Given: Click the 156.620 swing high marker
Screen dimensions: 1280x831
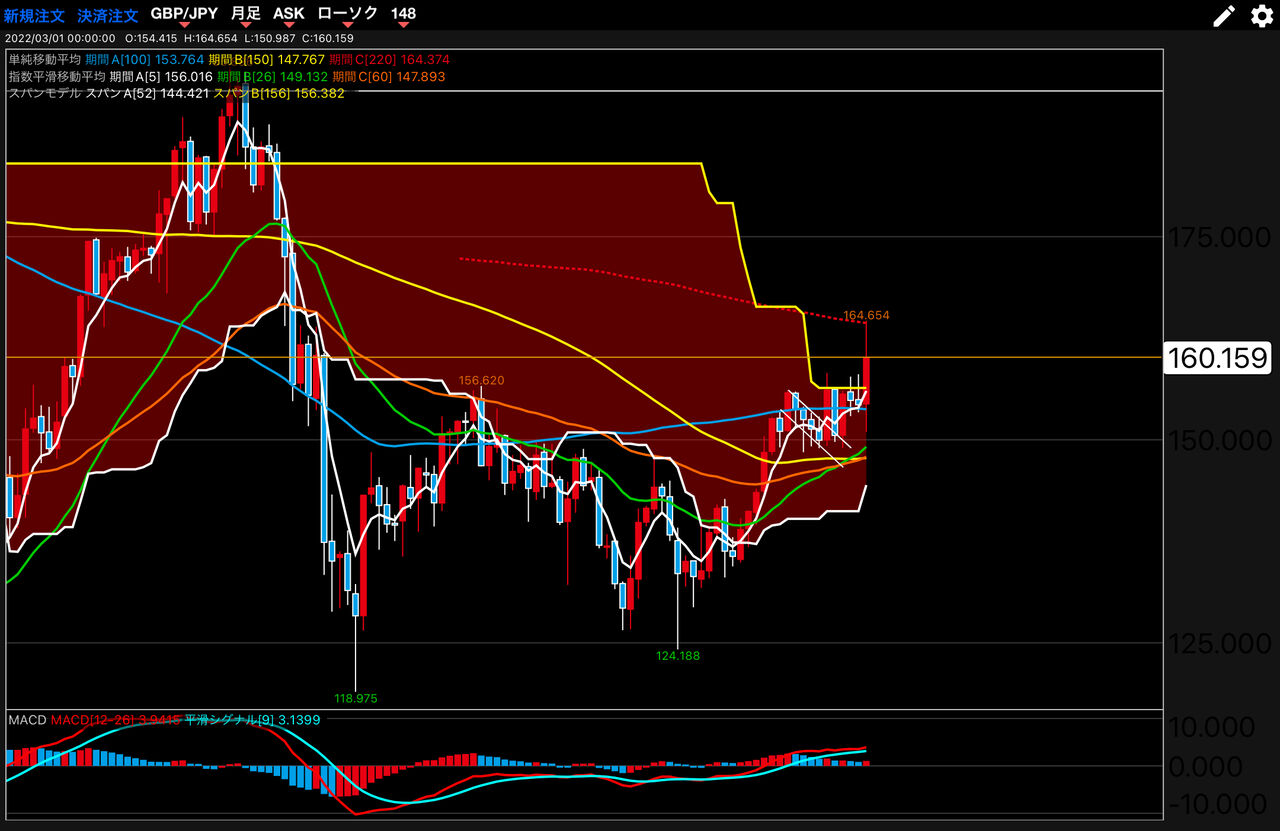Looking at the screenshot, I should pyautogui.click(x=482, y=381).
